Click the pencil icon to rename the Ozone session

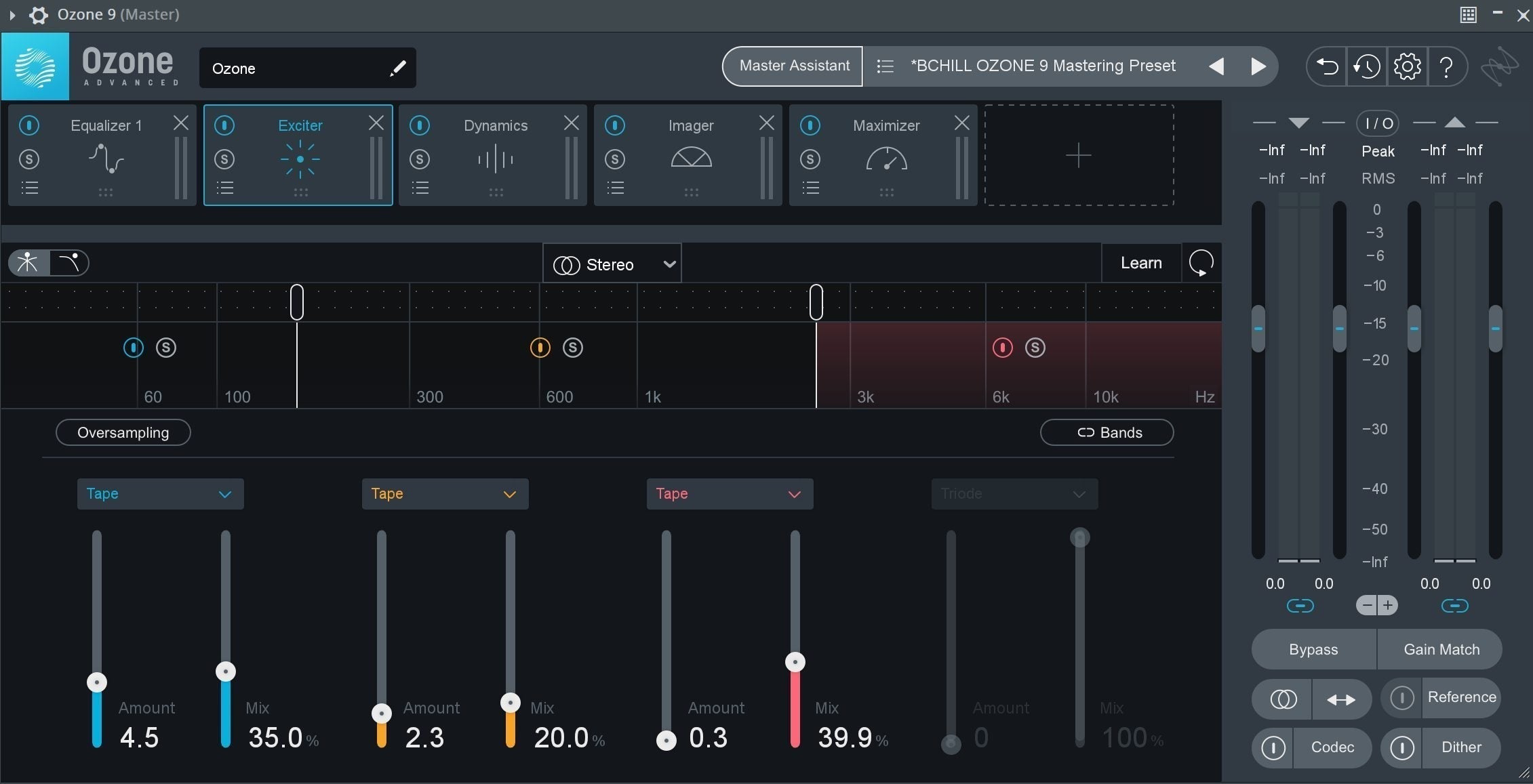coord(399,68)
